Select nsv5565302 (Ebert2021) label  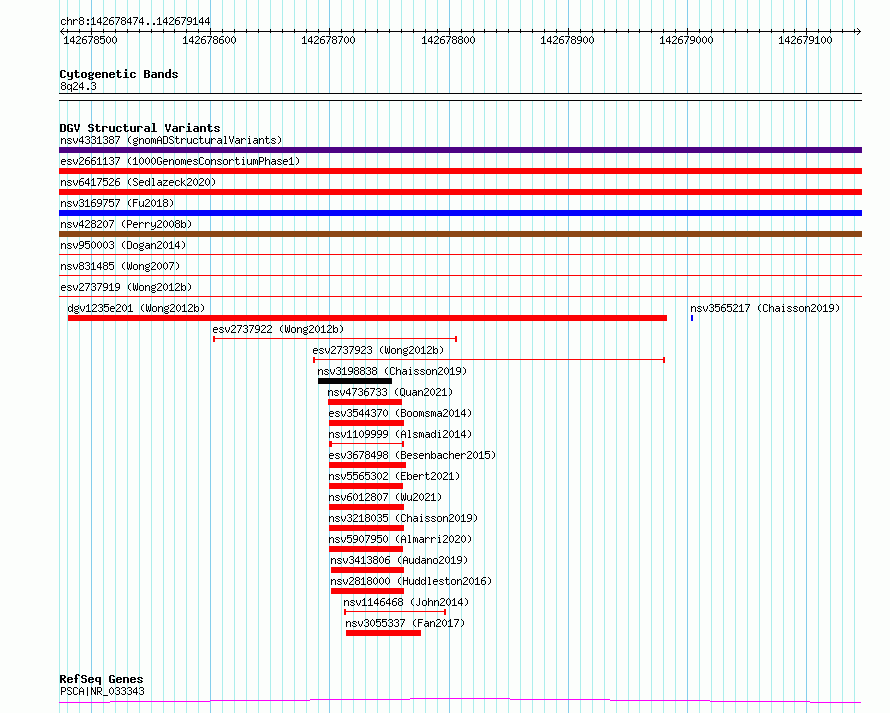pyautogui.click(x=394, y=476)
